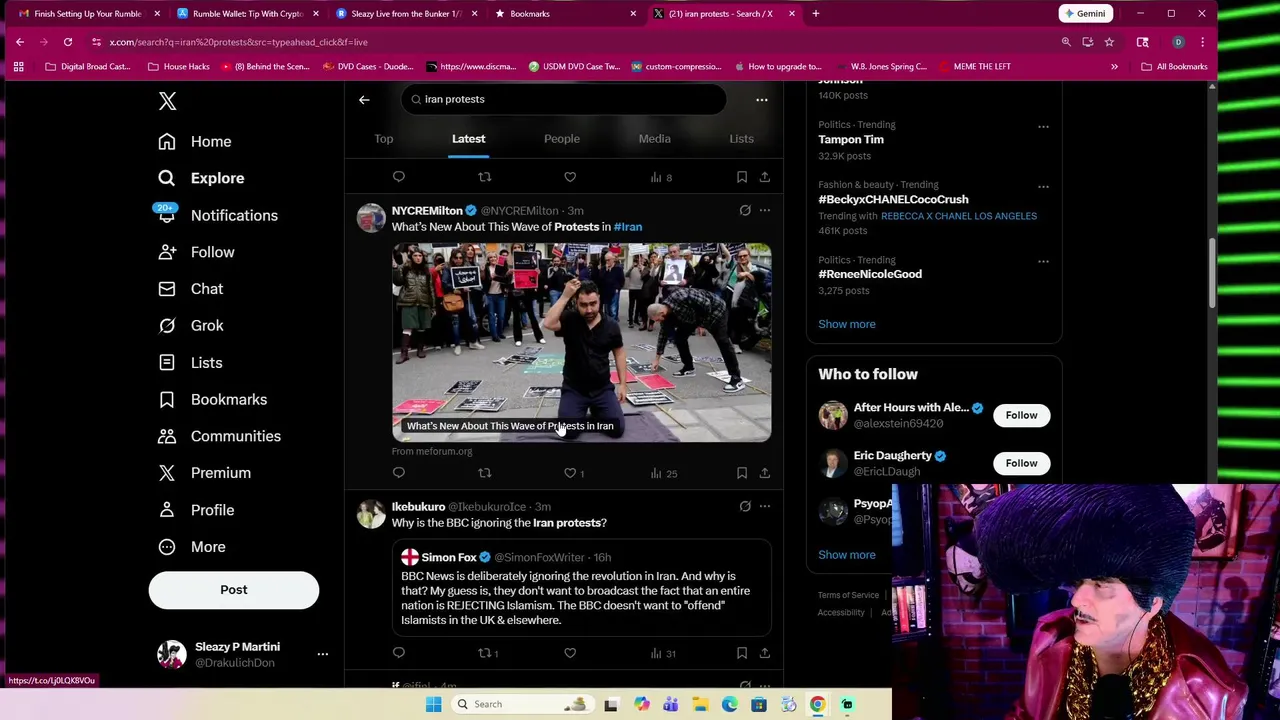
Task: Open NYCREMilton profile avatar
Action: coord(371,219)
